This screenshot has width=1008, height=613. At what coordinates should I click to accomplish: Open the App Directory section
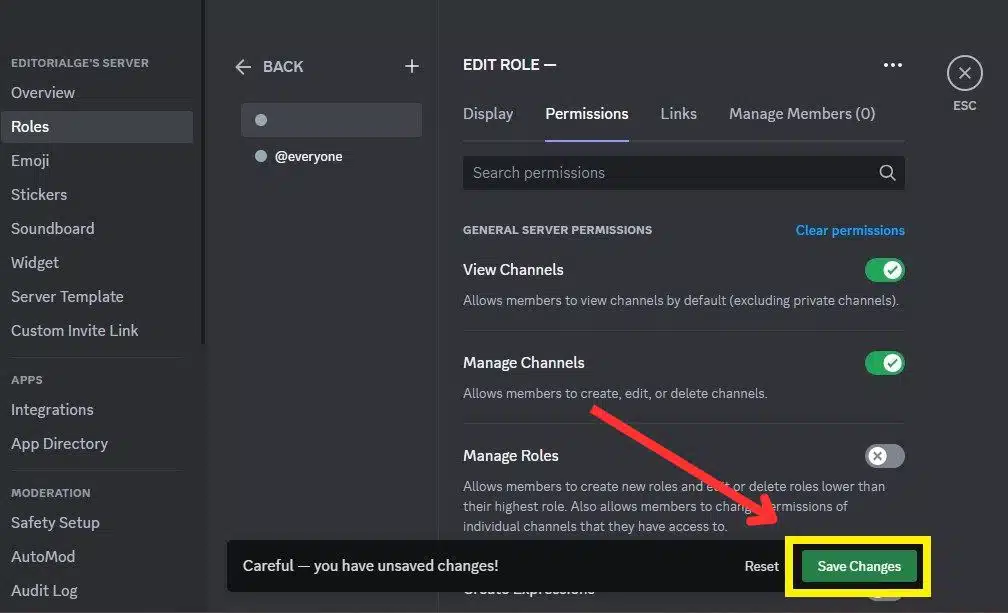pyautogui.click(x=59, y=443)
